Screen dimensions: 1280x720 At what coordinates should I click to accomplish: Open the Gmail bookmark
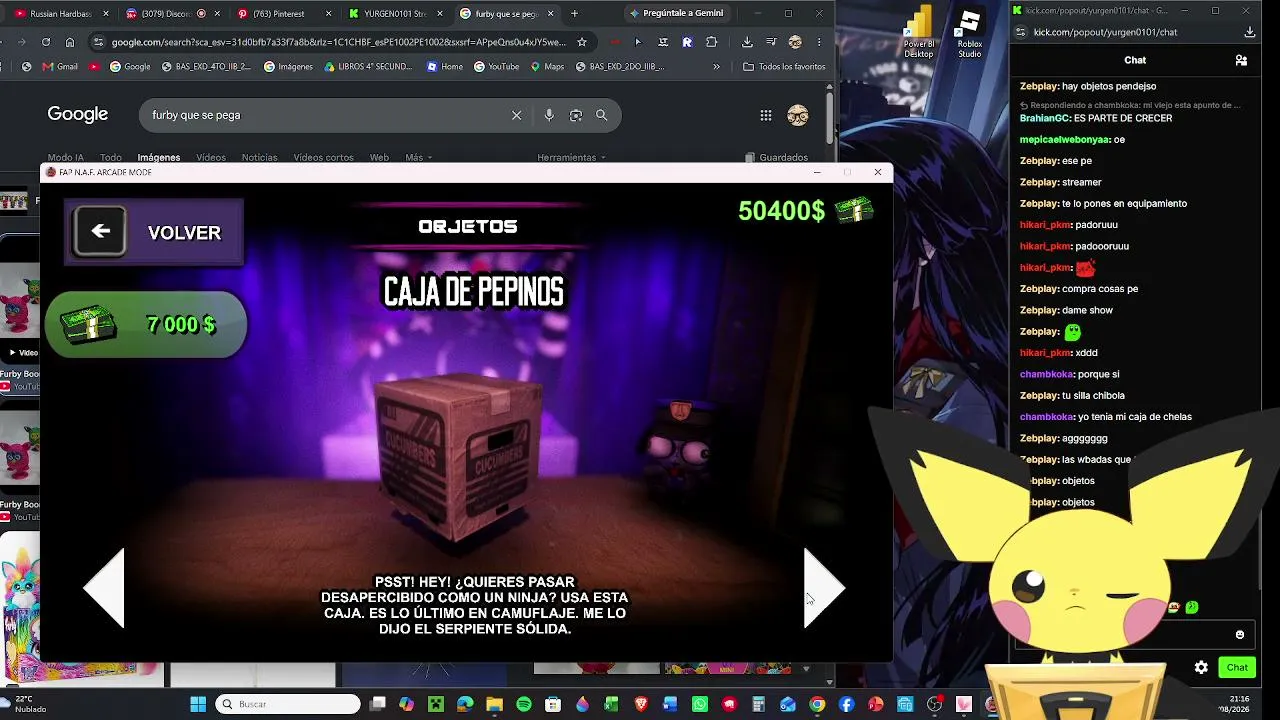click(x=60, y=67)
